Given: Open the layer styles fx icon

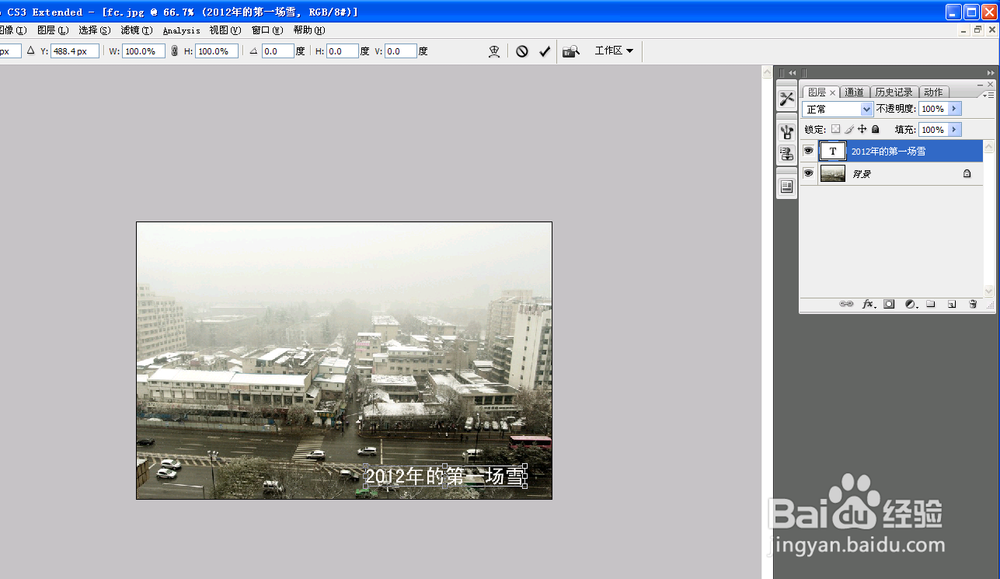Looking at the screenshot, I should [869, 303].
